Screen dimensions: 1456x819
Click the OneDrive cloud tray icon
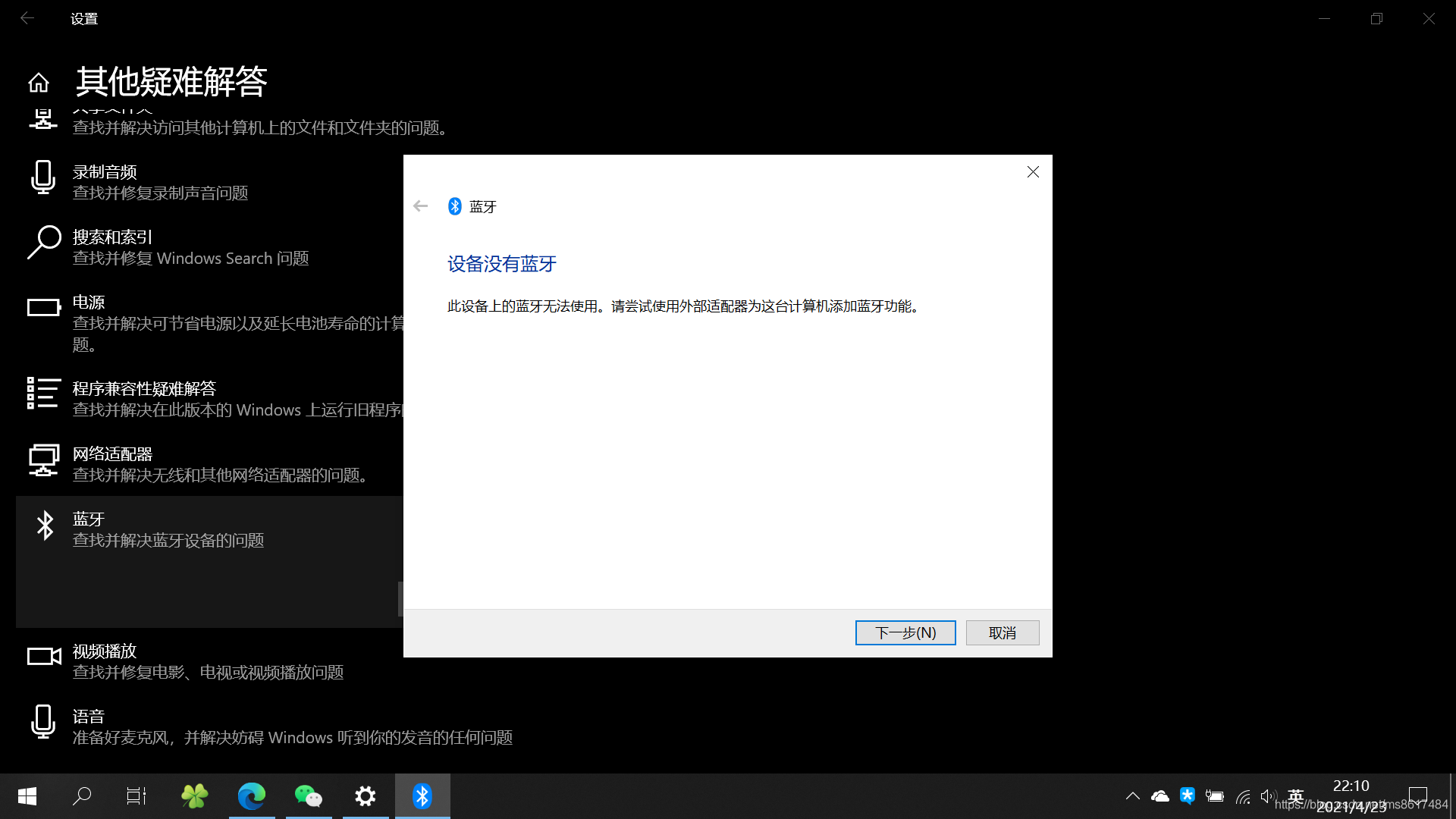(1160, 796)
